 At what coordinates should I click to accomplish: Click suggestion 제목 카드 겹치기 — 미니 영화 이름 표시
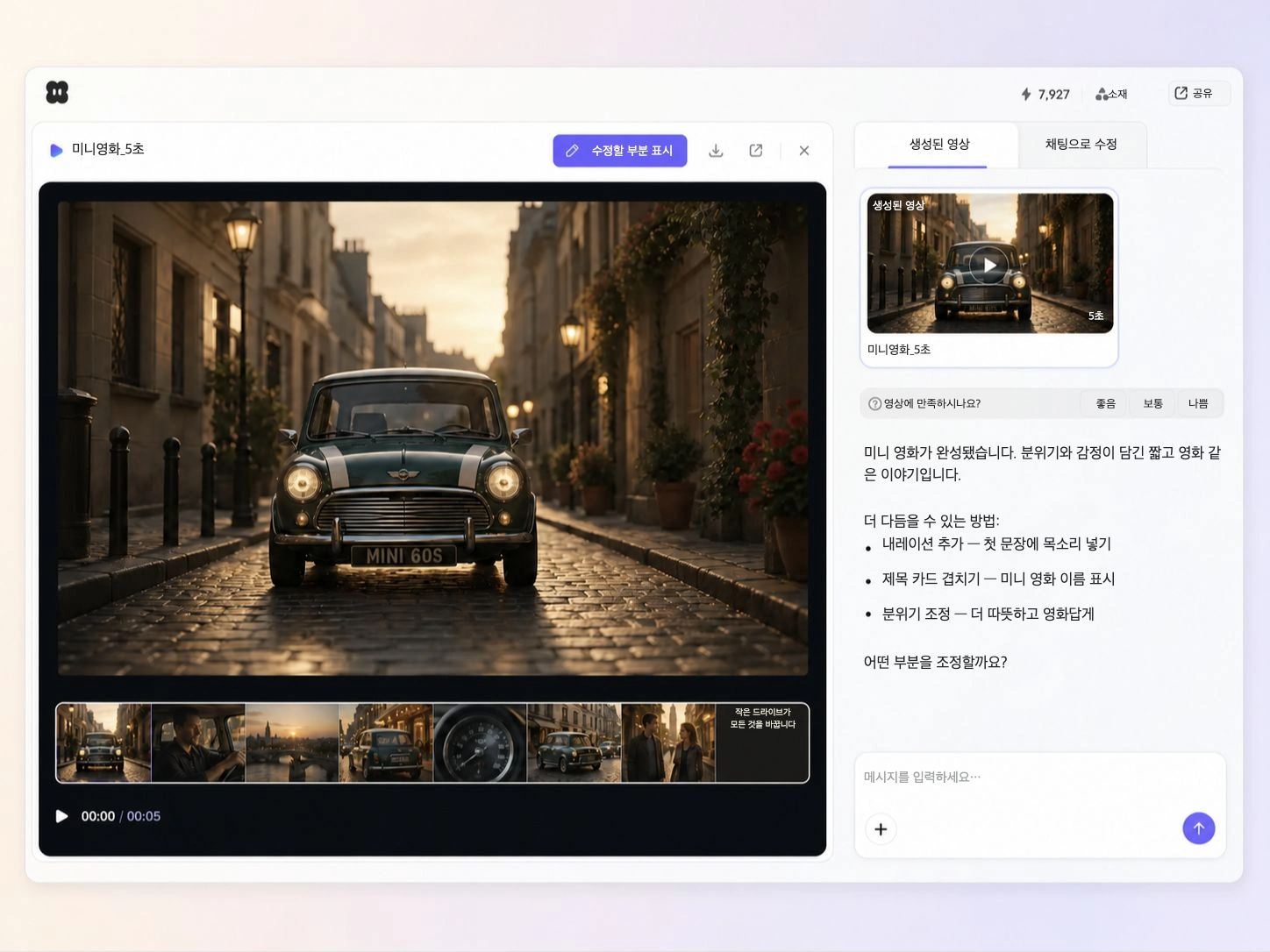pyautogui.click(x=998, y=579)
